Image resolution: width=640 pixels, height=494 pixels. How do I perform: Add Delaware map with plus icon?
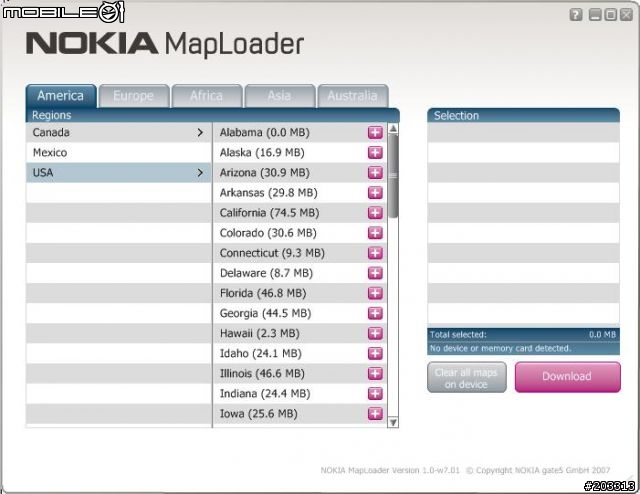[375, 273]
